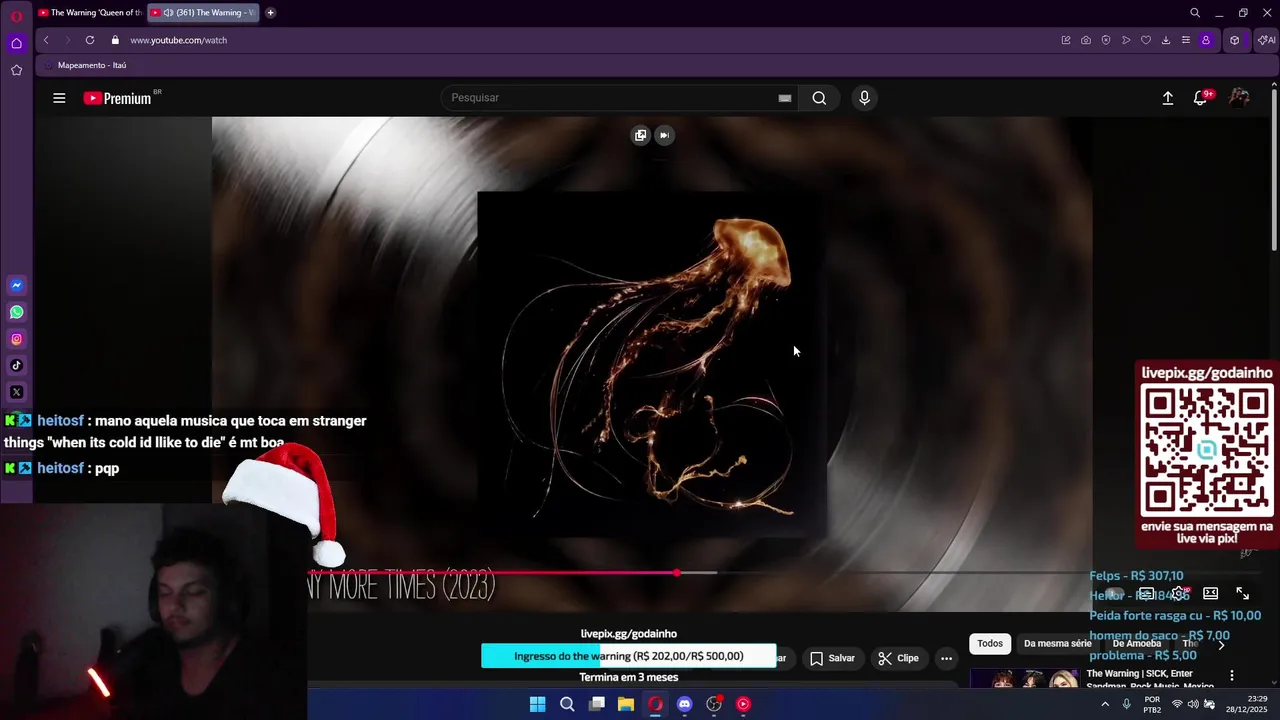Start voice search with microphone
The width and height of the screenshot is (1280, 720).
click(x=865, y=98)
